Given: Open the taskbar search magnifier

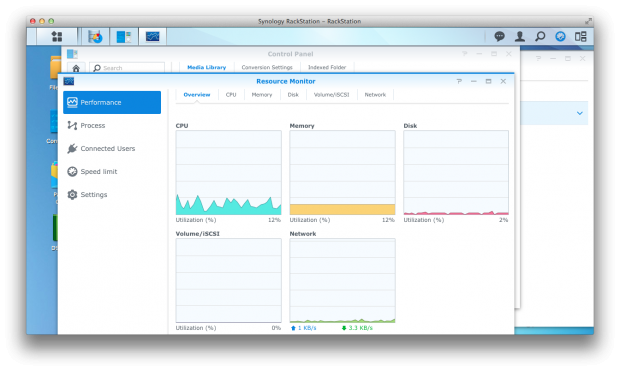Looking at the screenshot, I should [540, 36].
